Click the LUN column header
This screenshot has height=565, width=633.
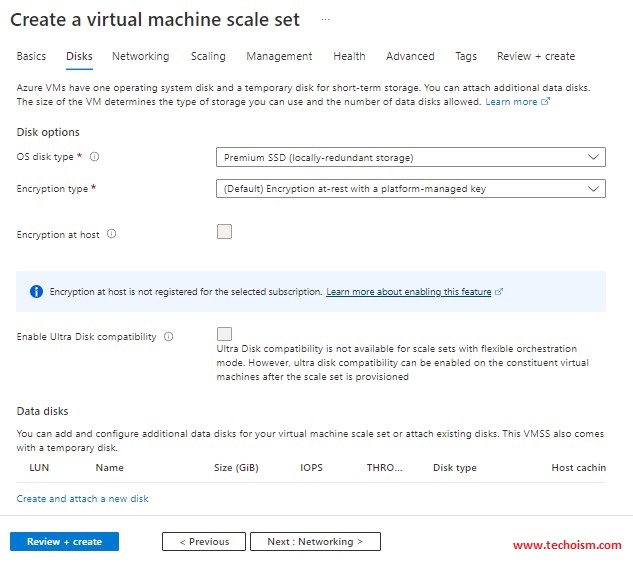(39, 467)
